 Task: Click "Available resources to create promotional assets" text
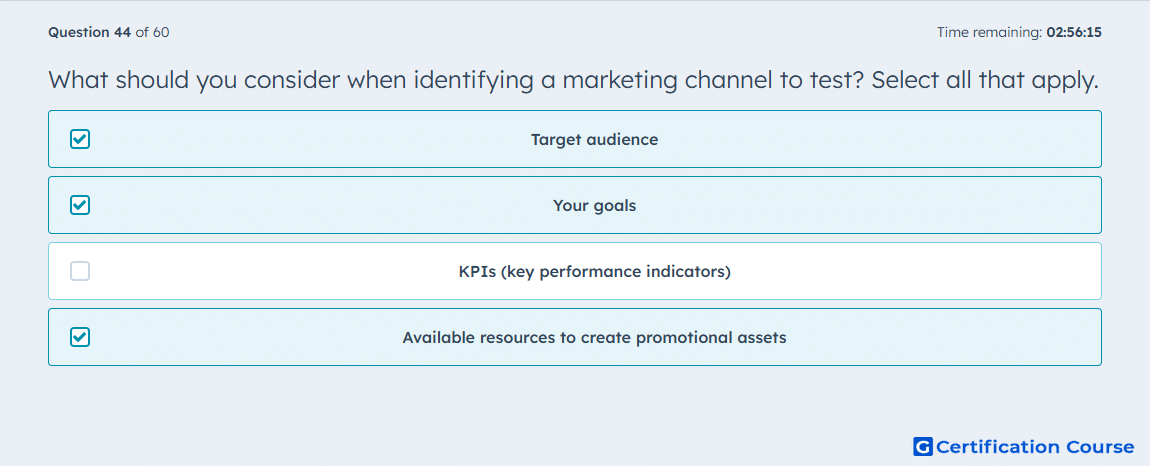594,338
